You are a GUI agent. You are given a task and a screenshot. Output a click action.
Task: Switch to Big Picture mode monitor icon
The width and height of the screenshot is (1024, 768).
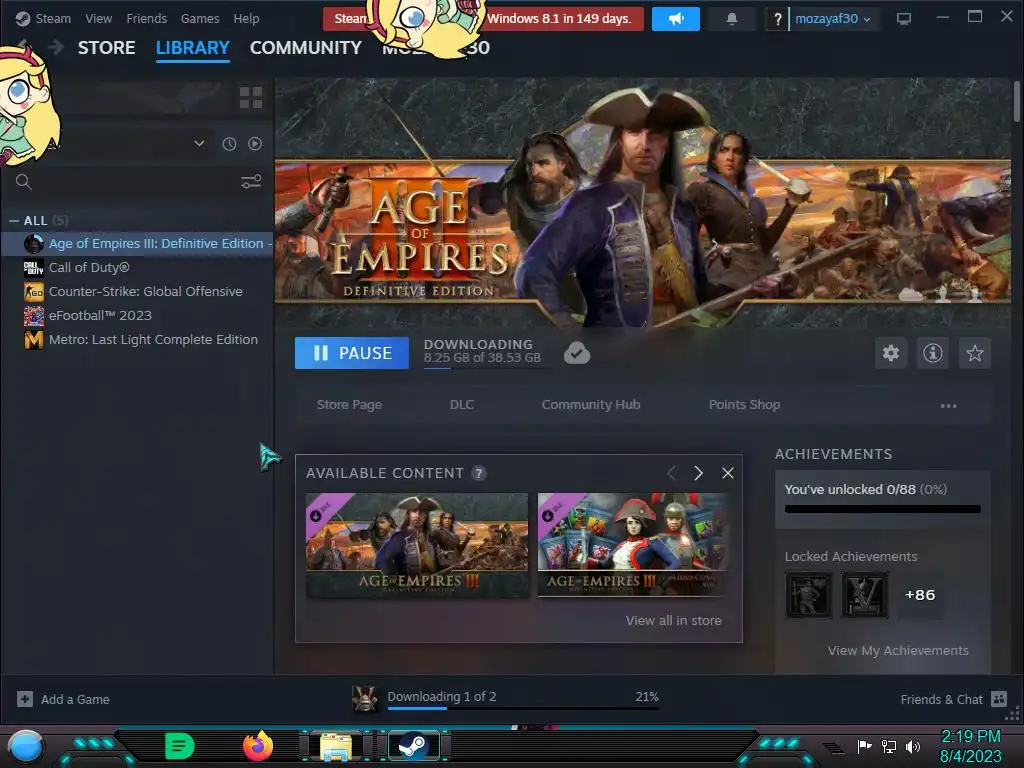point(904,19)
